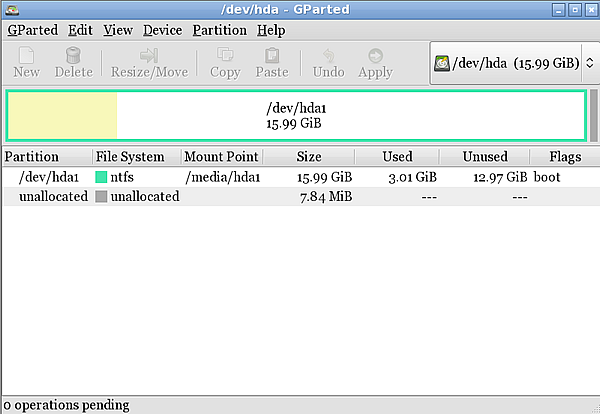Click the used space yellow area of hda1
600x414 pixels.
click(62, 116)
